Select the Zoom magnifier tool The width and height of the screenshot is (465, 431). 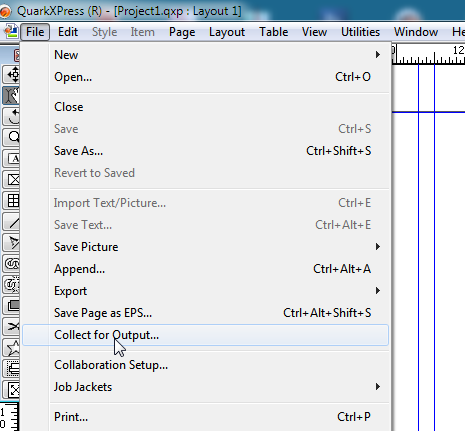[12, 137]
